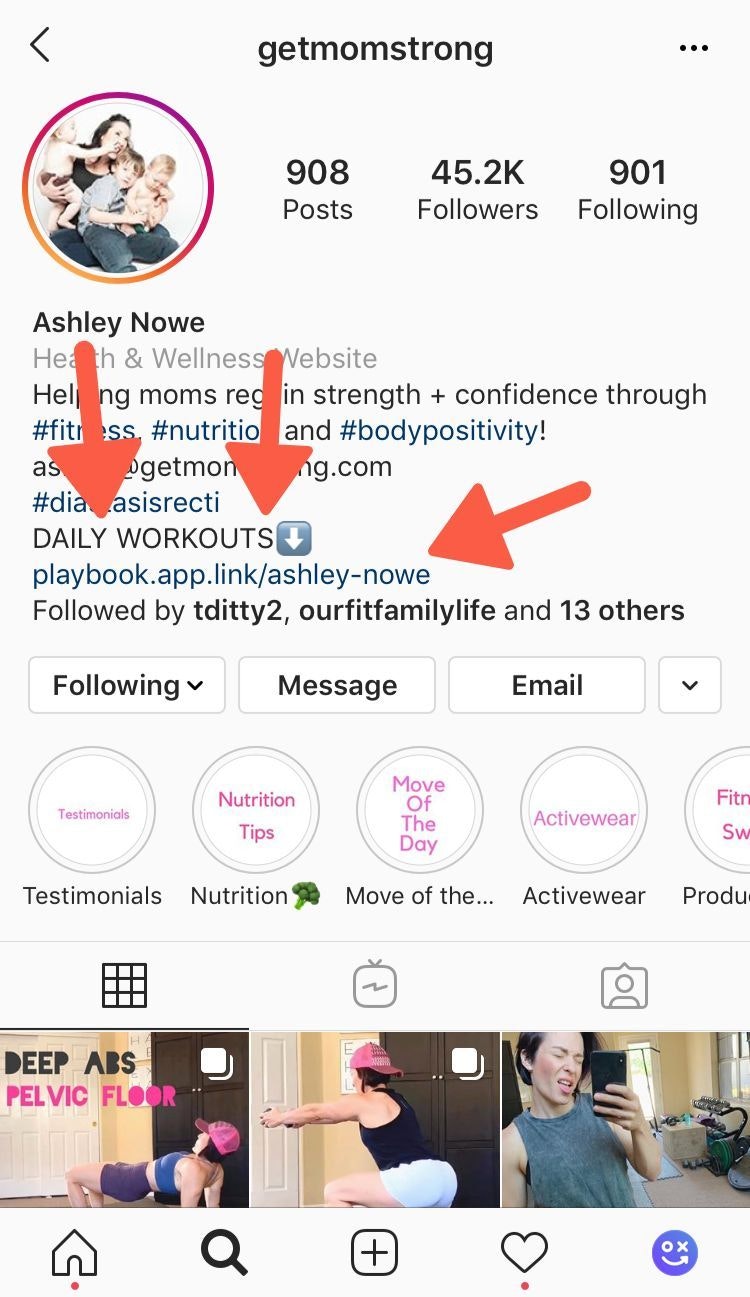
Task: Switch to the tagged photos tab
Action: [625, 986]
